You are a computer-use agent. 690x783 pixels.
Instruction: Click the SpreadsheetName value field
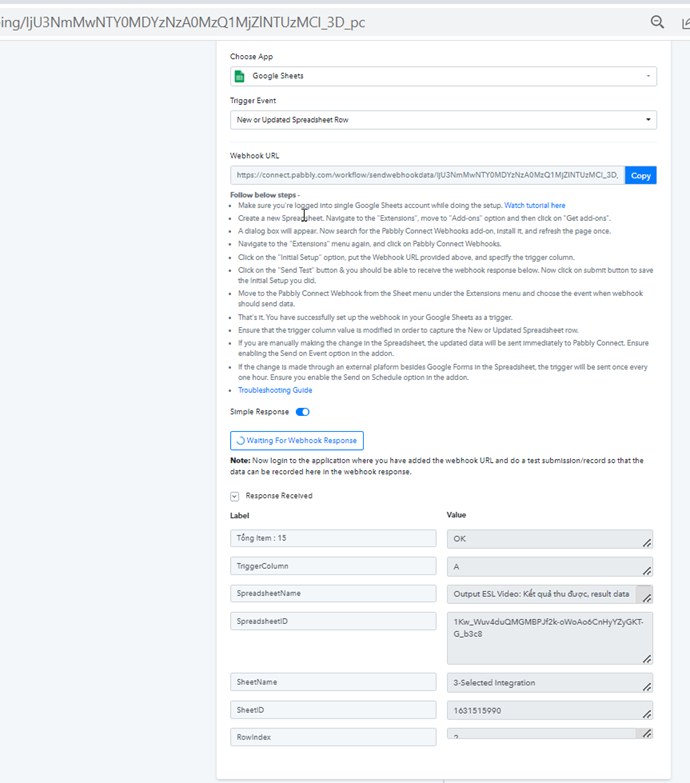coord(550,594)
